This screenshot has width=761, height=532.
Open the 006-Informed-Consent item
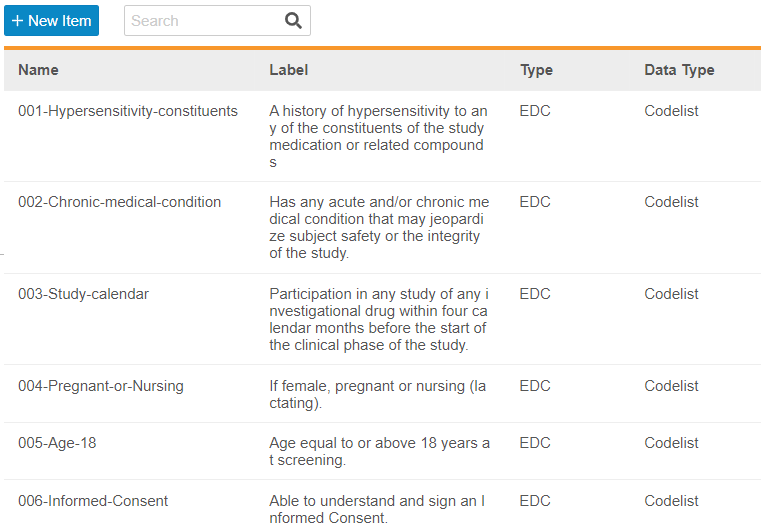click(x=93, y=501)
